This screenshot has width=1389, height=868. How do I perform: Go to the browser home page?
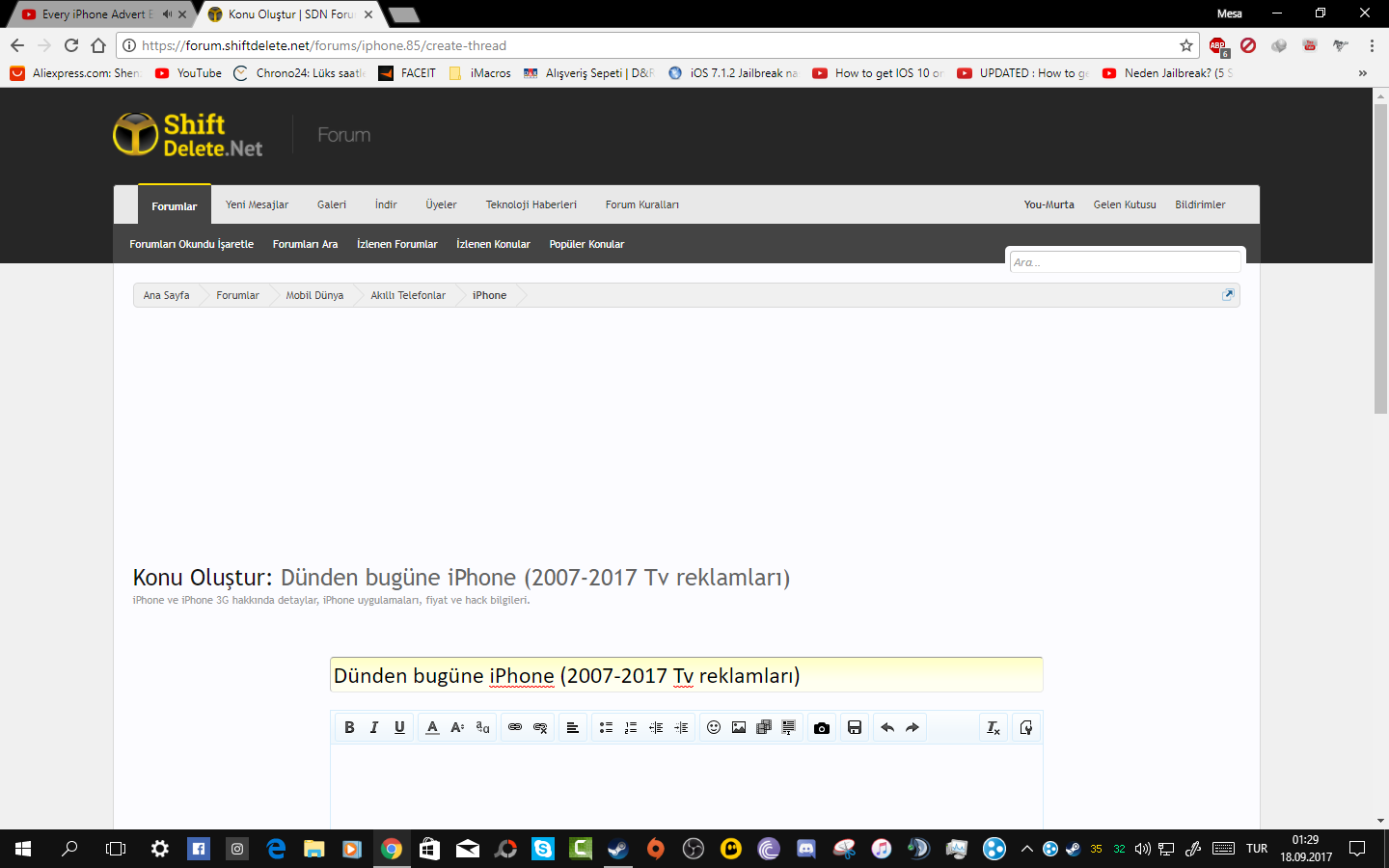(x=98, y=45)
